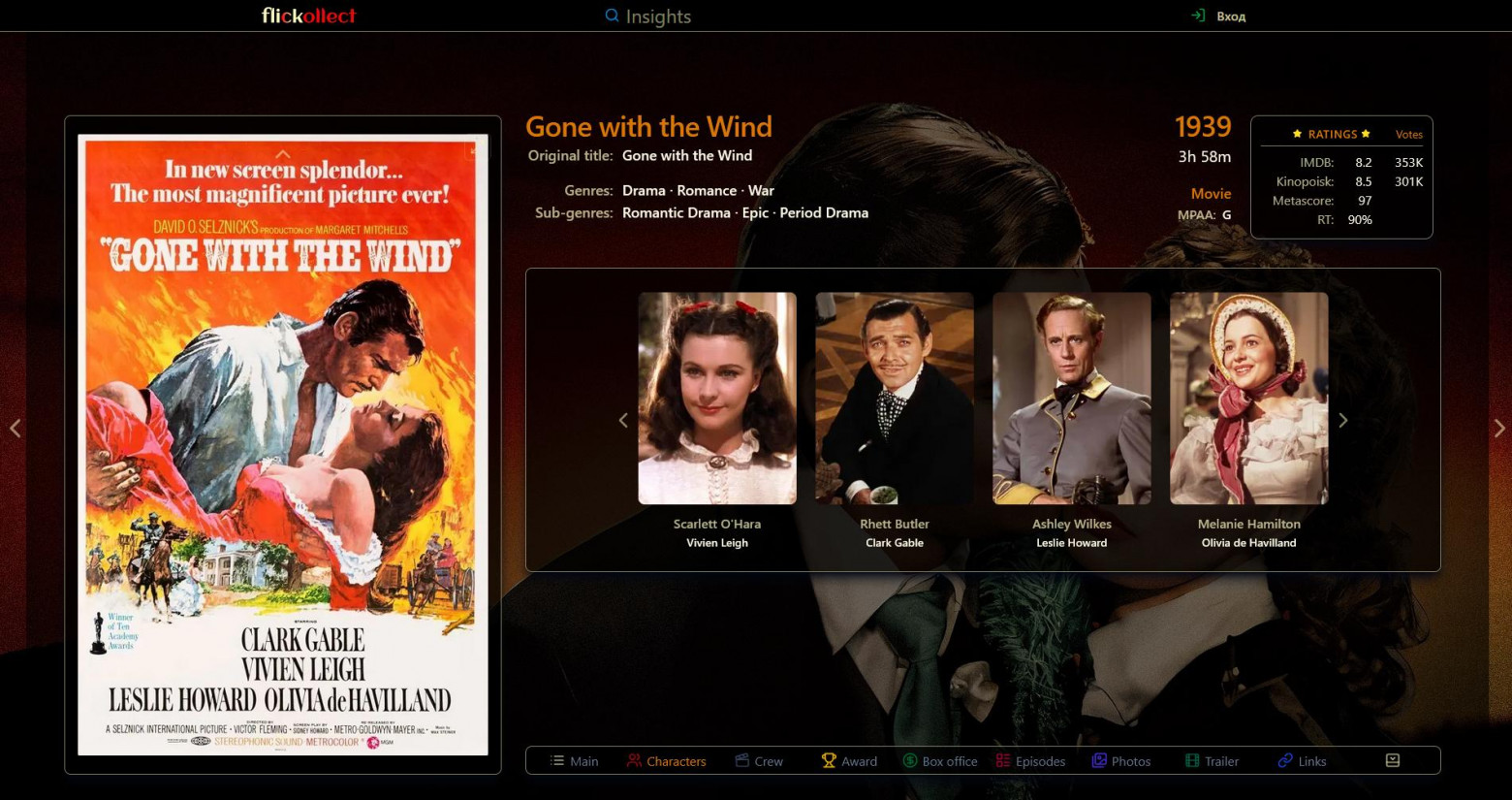Switch to the Award tab
The height and width of the screenshot is (800, 1512).
pyautogui.click(x=849, y=761)
